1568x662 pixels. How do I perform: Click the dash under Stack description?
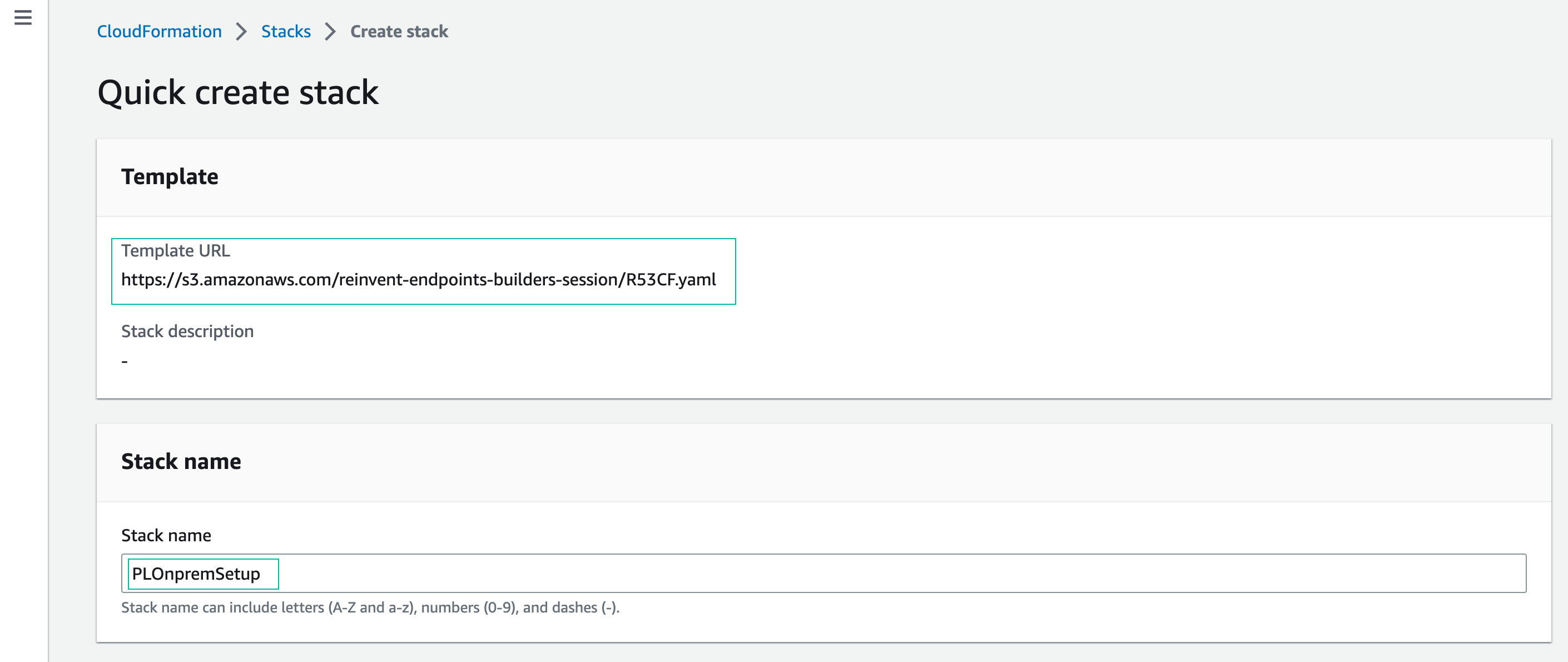(124, 362)
